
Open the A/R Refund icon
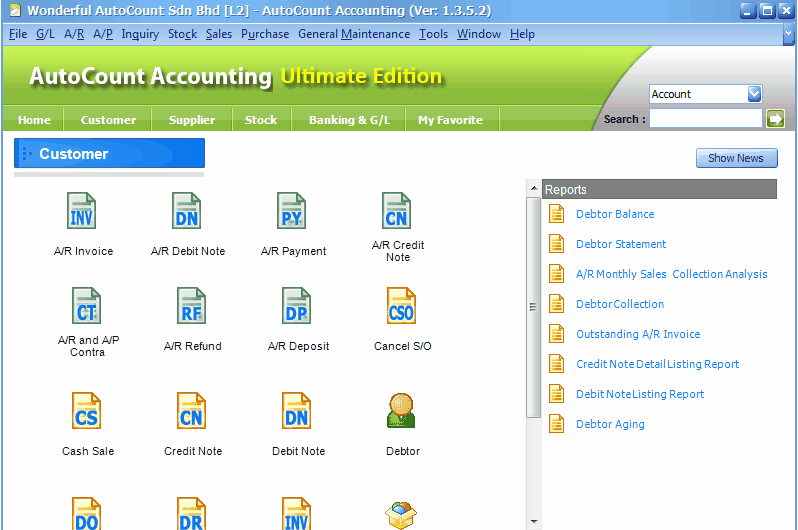191,306
